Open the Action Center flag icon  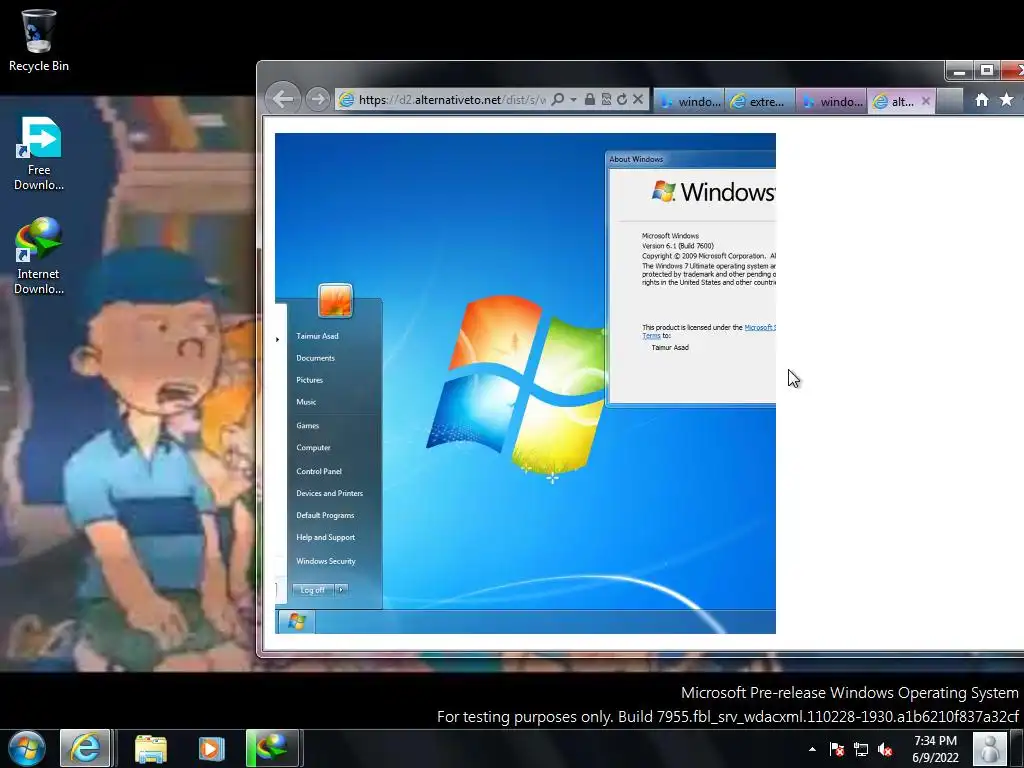pos(837,749)
